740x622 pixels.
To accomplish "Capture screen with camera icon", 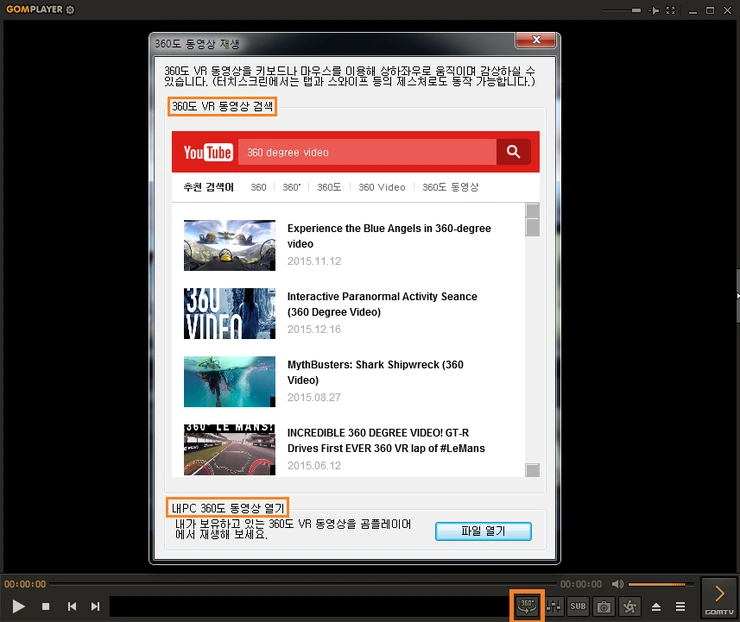I will [604, 606].
